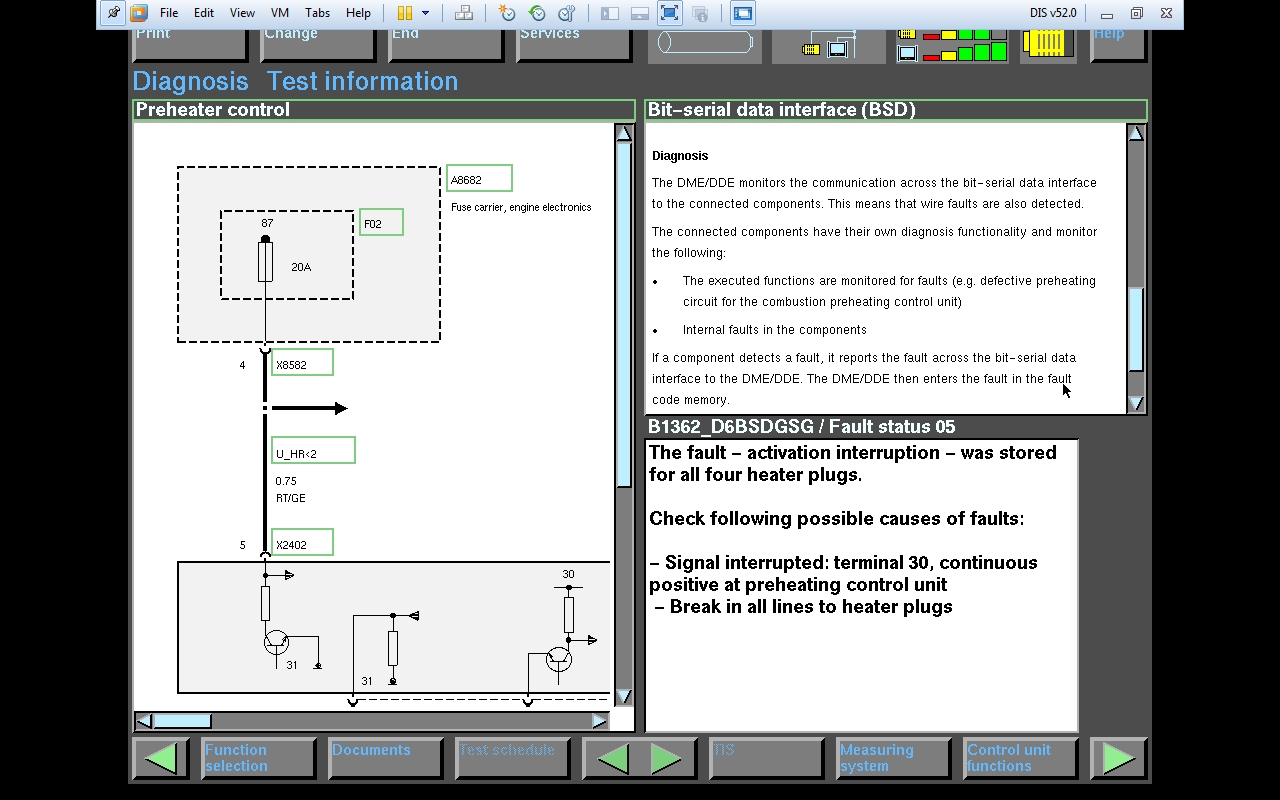Viewport: 1280px width, 800px height.
Task: Open the Measuring system button
Action: tap(893, 758)
